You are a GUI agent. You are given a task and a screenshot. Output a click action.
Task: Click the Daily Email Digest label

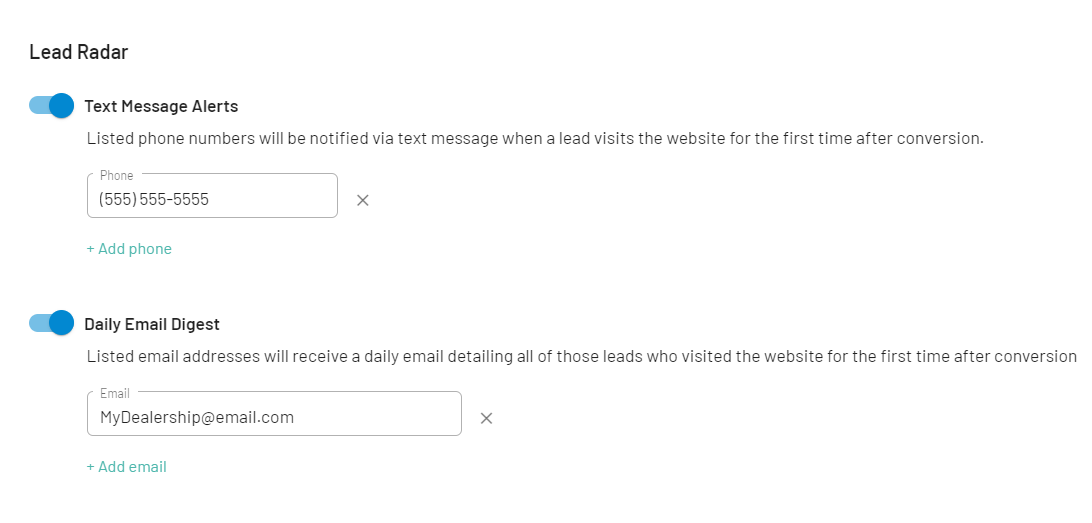tap(152, 324)
